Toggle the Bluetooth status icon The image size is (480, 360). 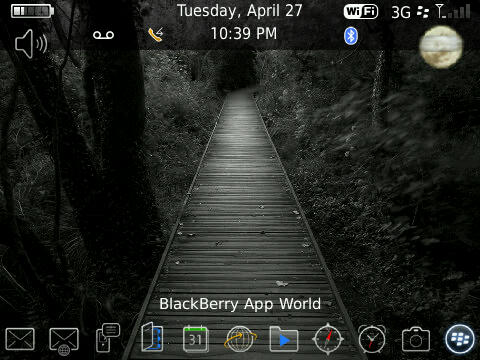pyautogui.click(x=351, y=36)
